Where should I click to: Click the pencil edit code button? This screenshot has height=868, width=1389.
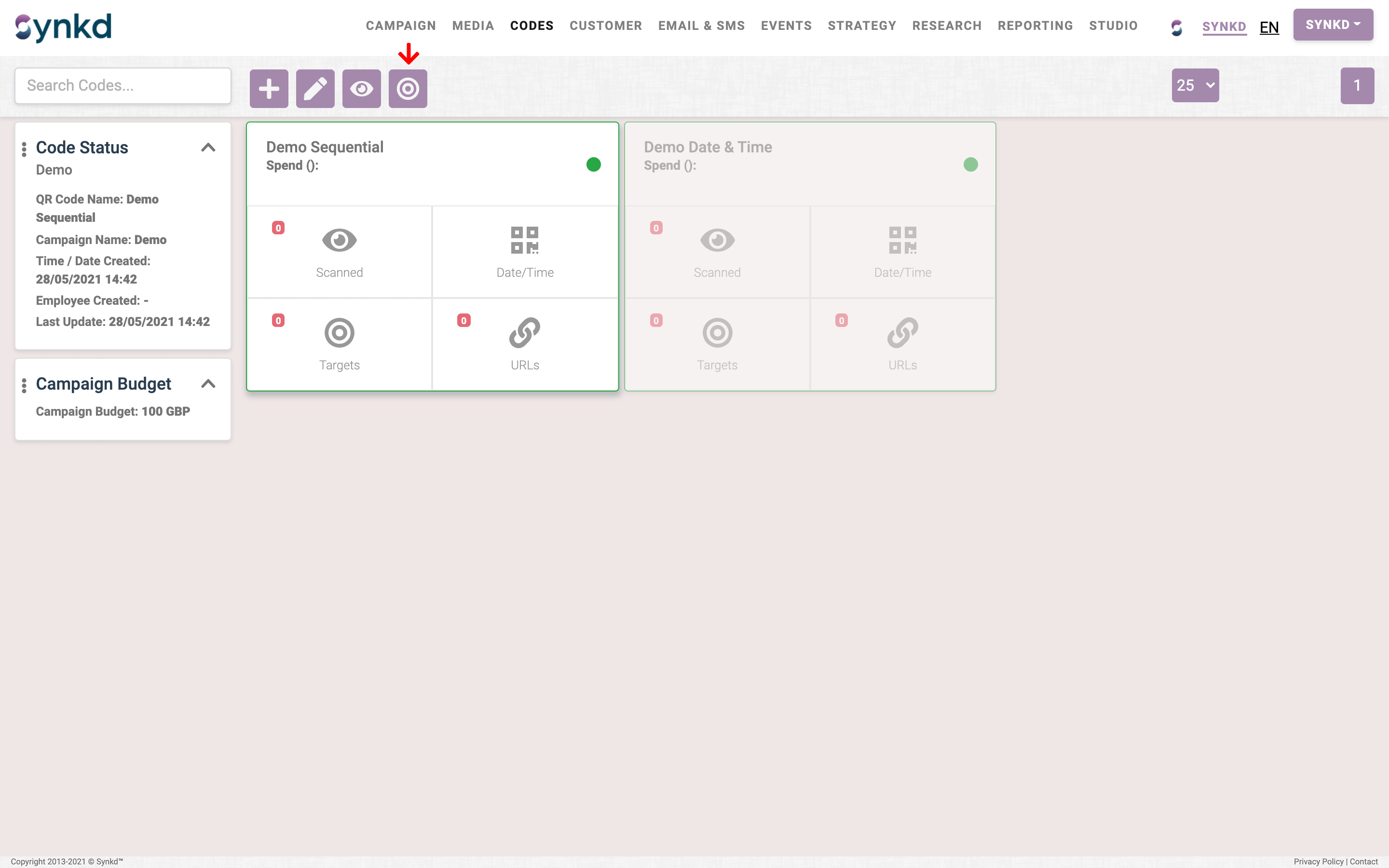315,88
